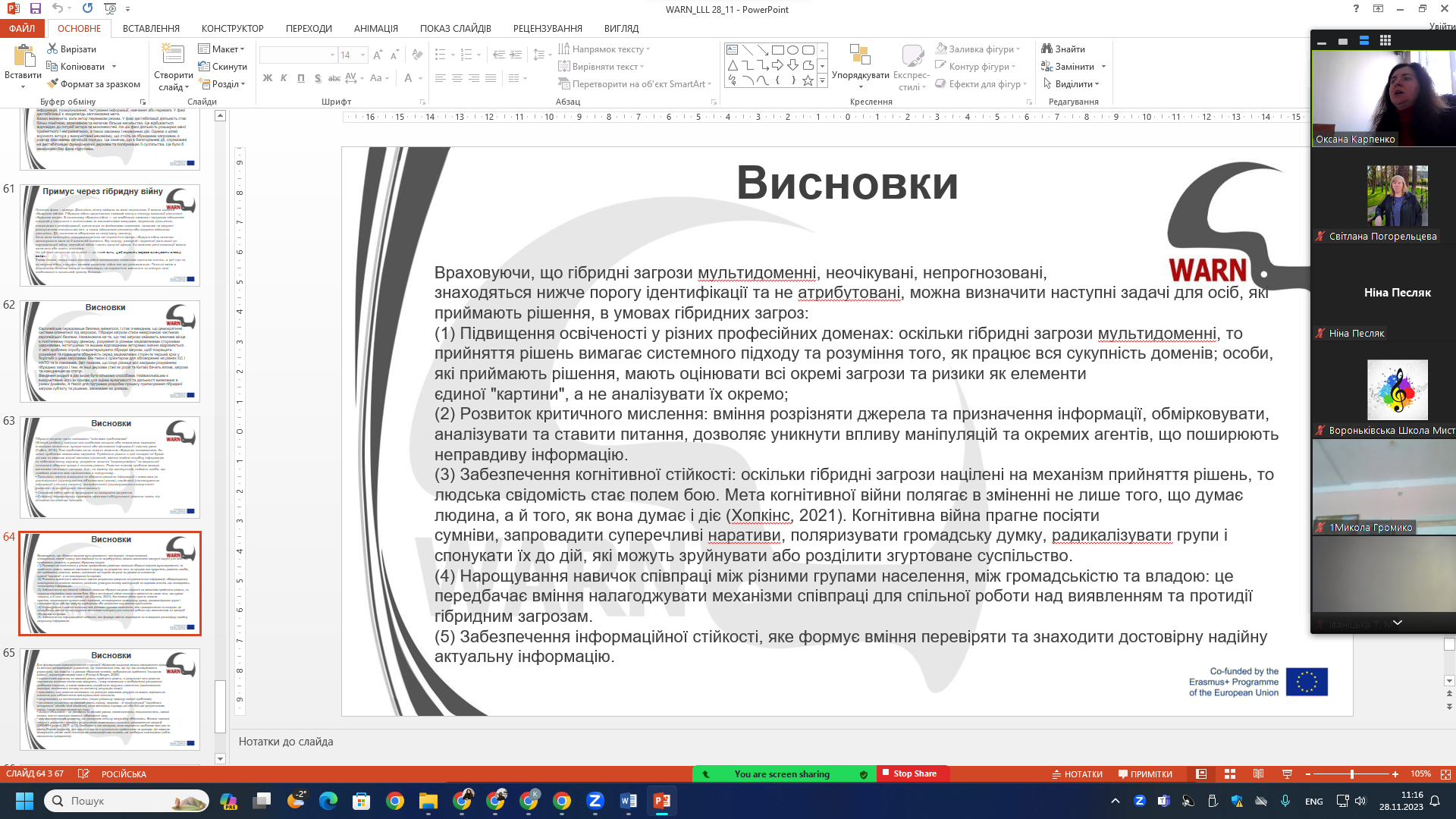Start Slide Show from status bar icon
The height and width of the screenshot is (819, 1456).
point(1287,773)
